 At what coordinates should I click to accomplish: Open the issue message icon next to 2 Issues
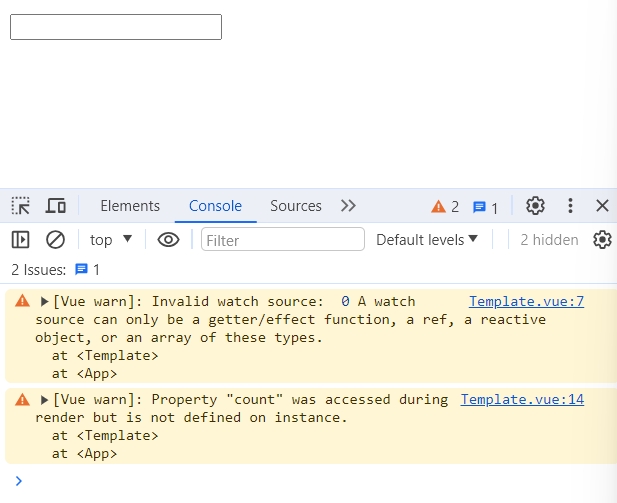coord(81,270)
